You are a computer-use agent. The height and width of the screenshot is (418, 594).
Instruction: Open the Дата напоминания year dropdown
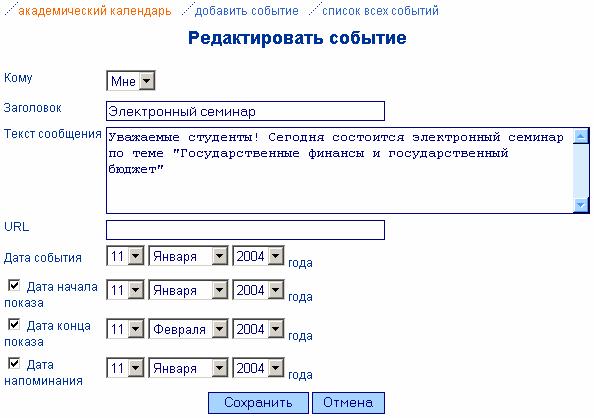[258, 368]
